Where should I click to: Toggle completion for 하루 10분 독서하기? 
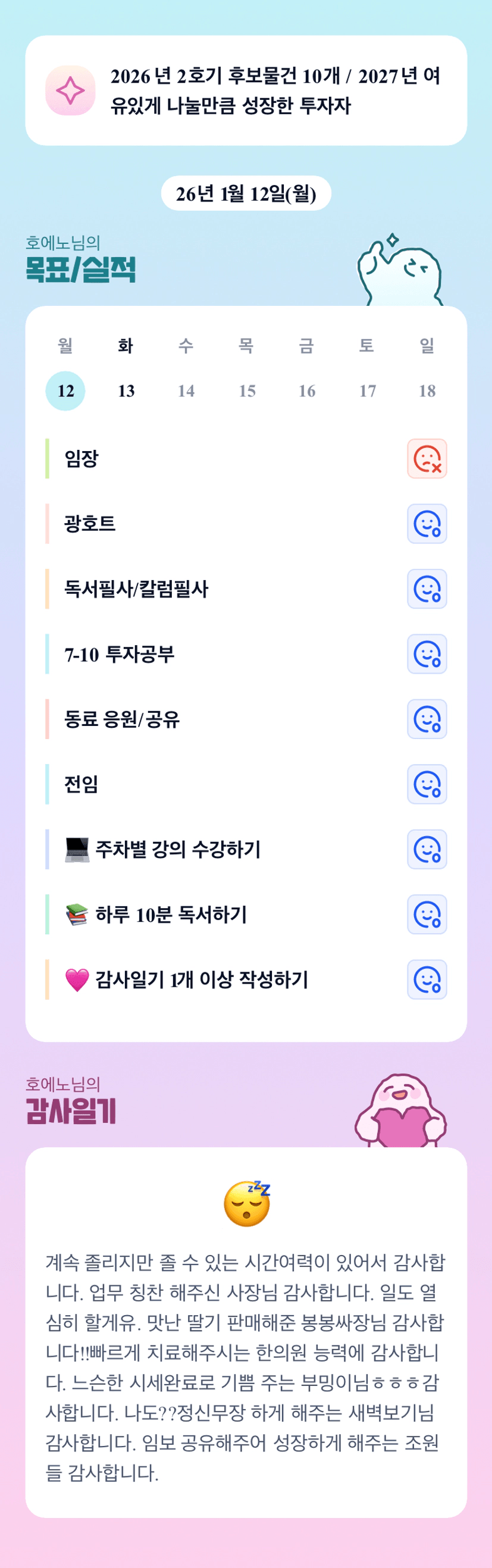pos(427,914)
